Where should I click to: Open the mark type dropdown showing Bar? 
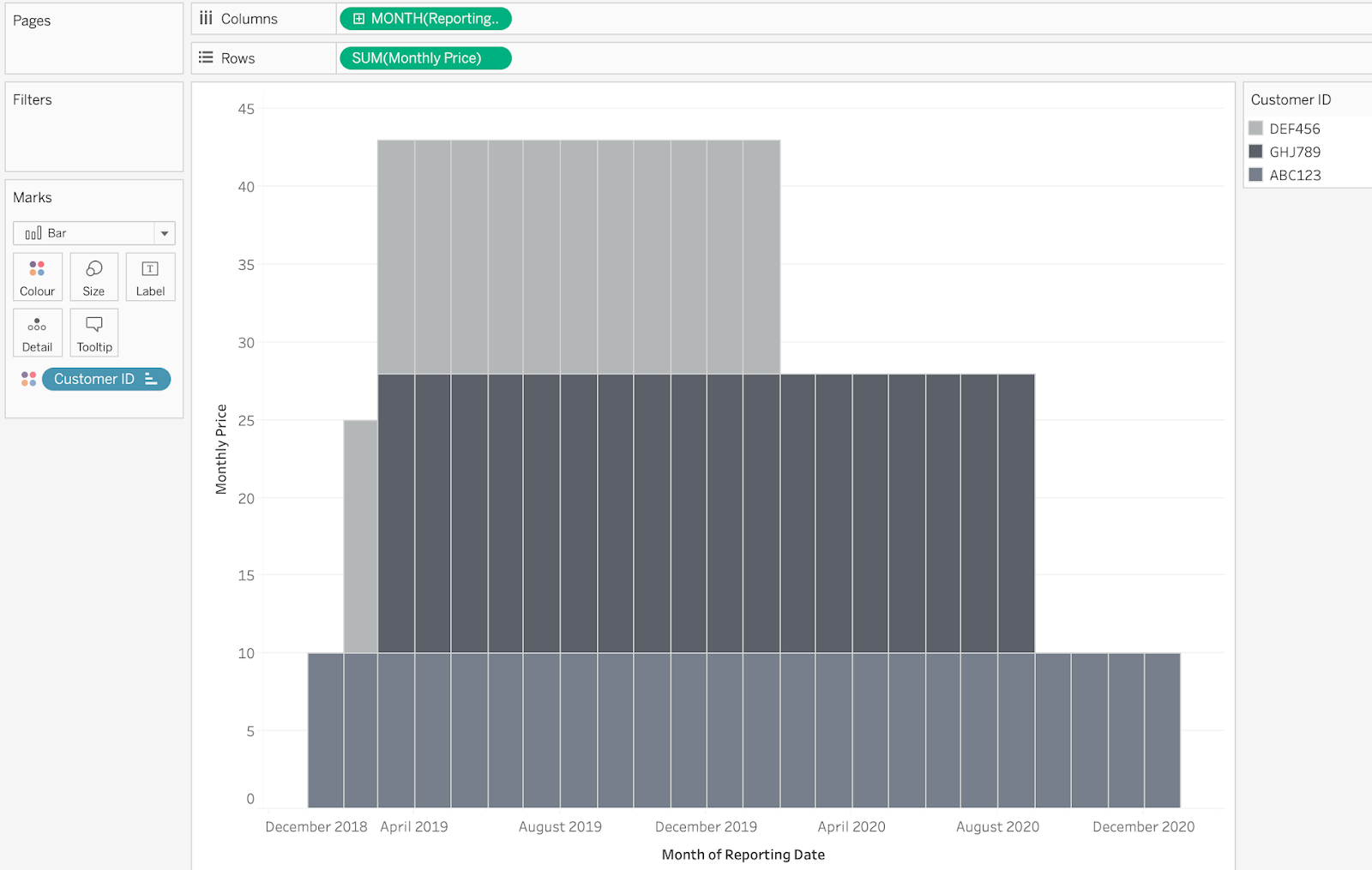coord(164,232)
